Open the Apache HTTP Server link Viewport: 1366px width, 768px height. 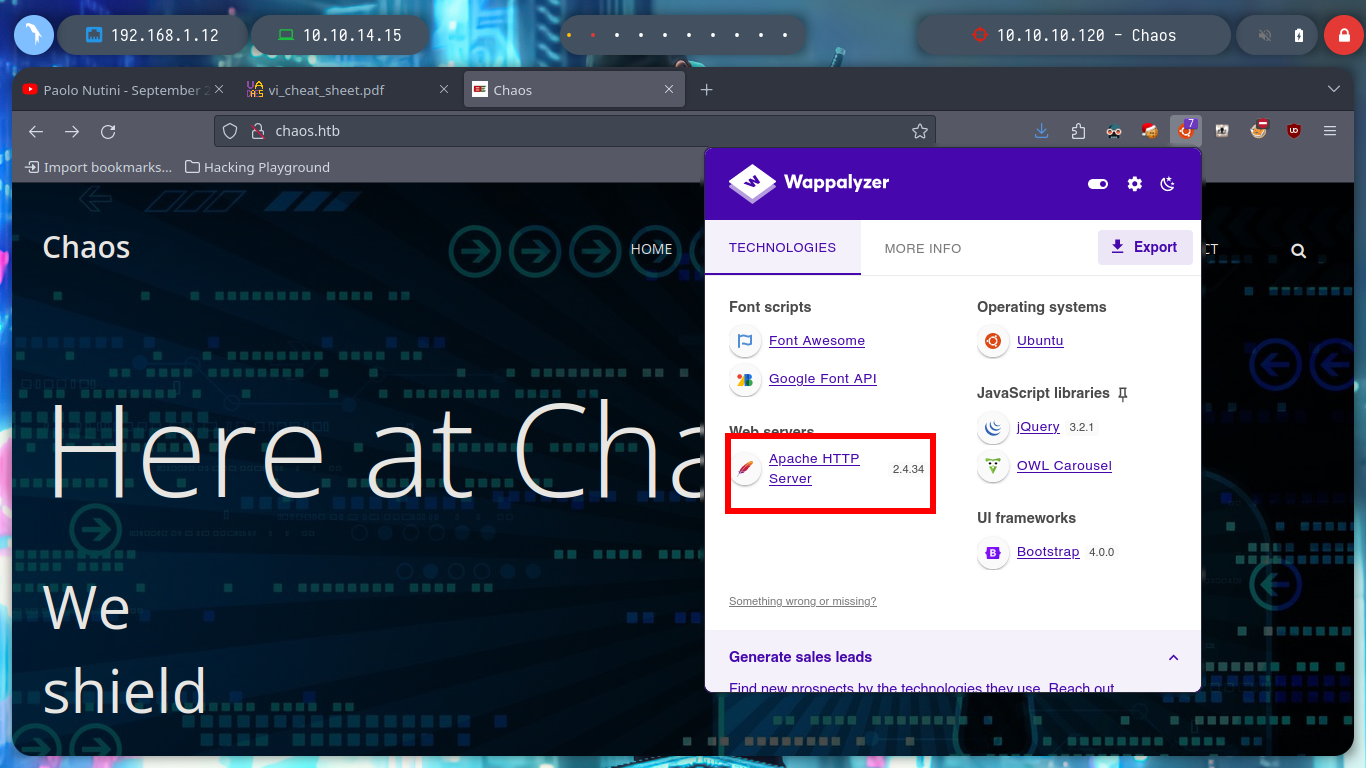click(814, 469)
